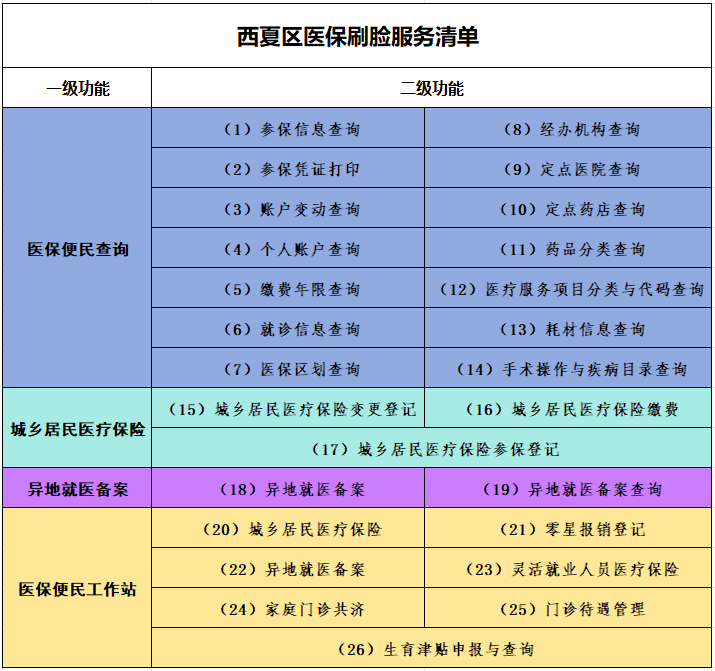Click the 西夏区医保刷脸服务清单 title
The height and width of the screenshot is (671, 715).
357,37
